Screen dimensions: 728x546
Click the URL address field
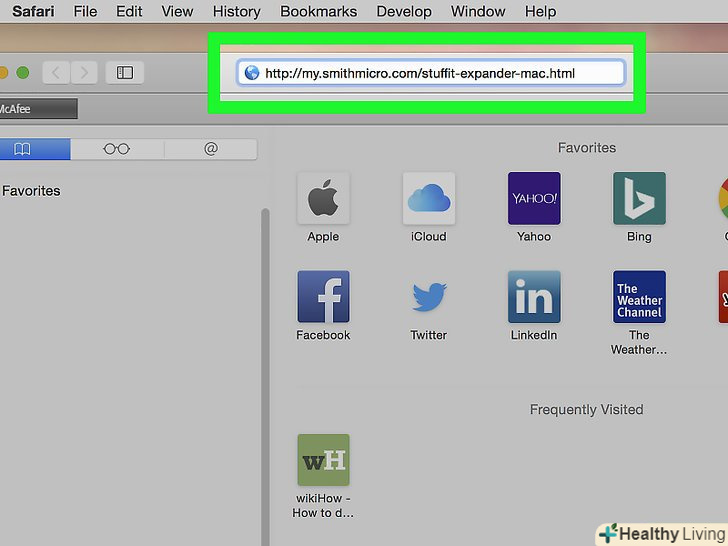[430, 73]
